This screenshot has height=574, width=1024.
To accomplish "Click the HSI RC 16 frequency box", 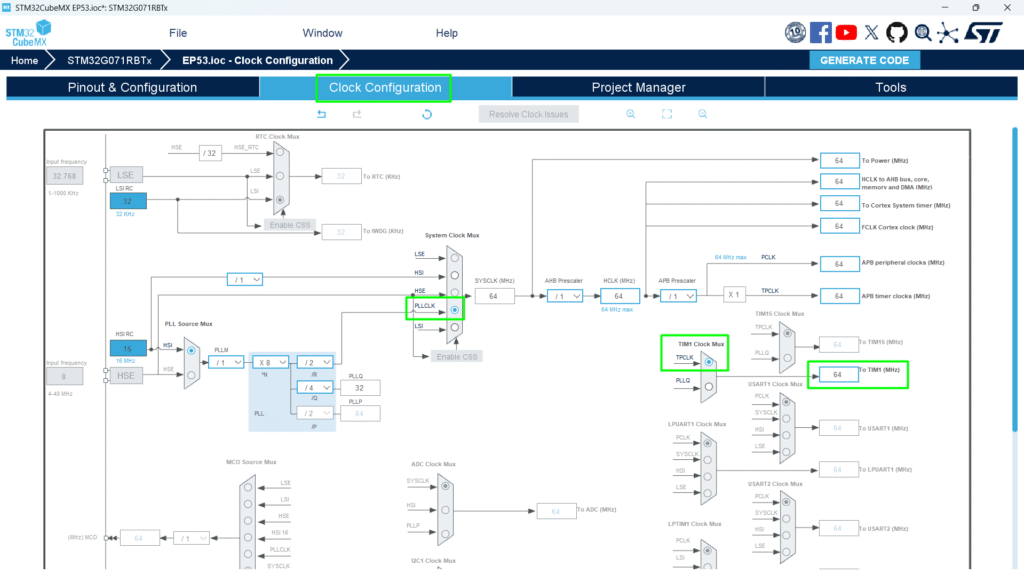I will pyautogui.click(x=128, y=348).
